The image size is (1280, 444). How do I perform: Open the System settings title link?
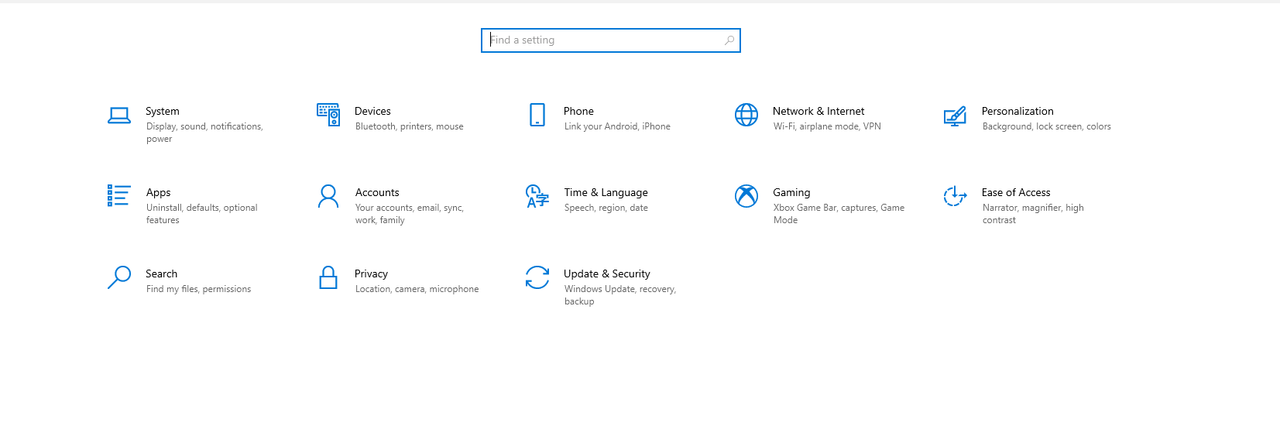point(163,111)
